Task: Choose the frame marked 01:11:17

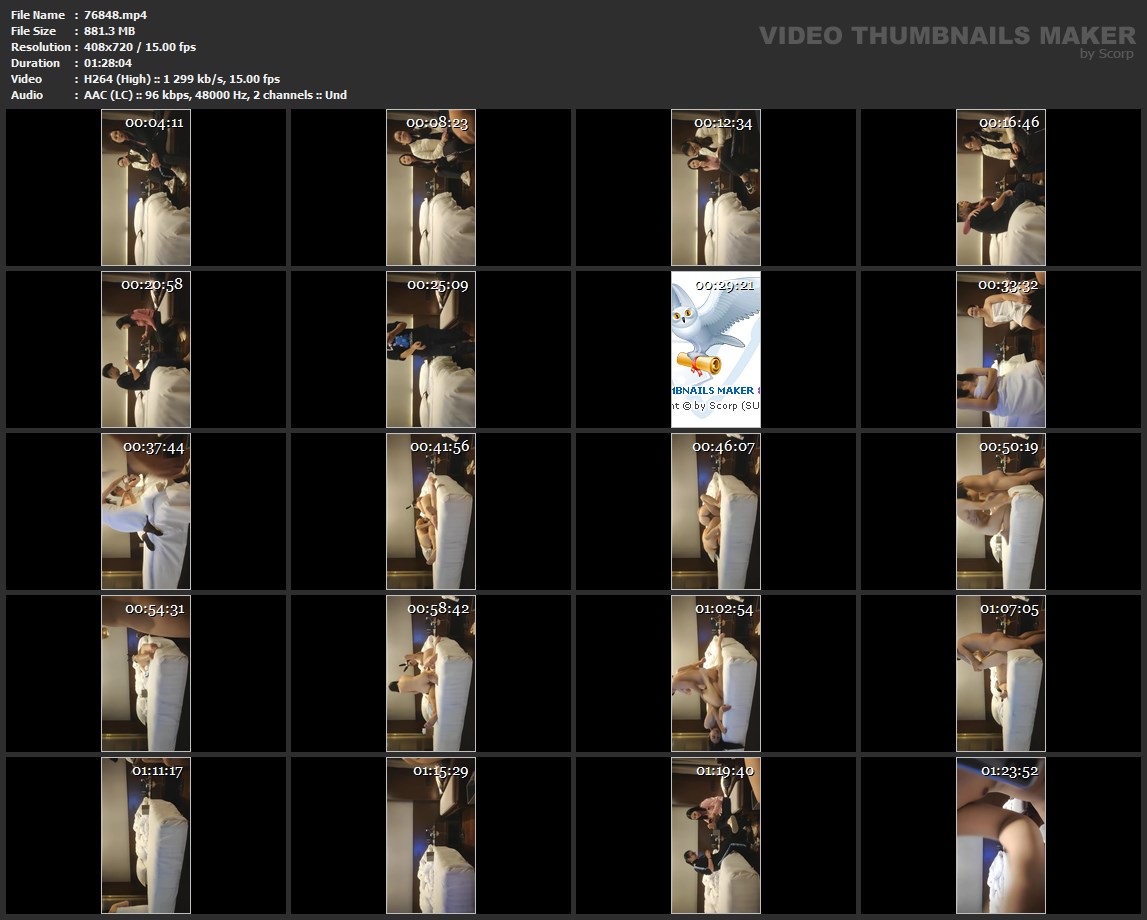Action: (x=146, y=835)
